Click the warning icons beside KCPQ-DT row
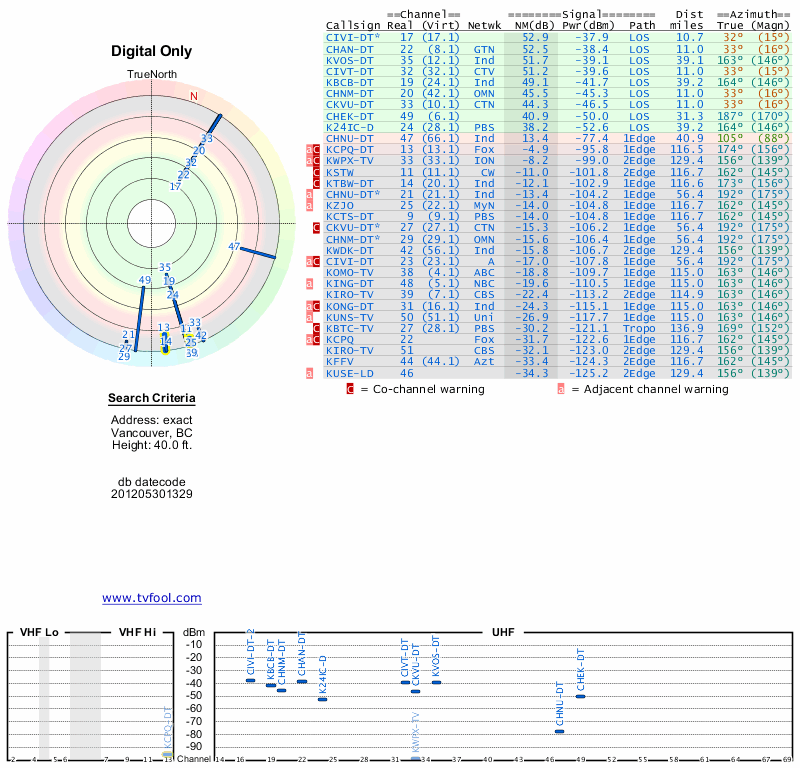 click(x=313, y=150)
